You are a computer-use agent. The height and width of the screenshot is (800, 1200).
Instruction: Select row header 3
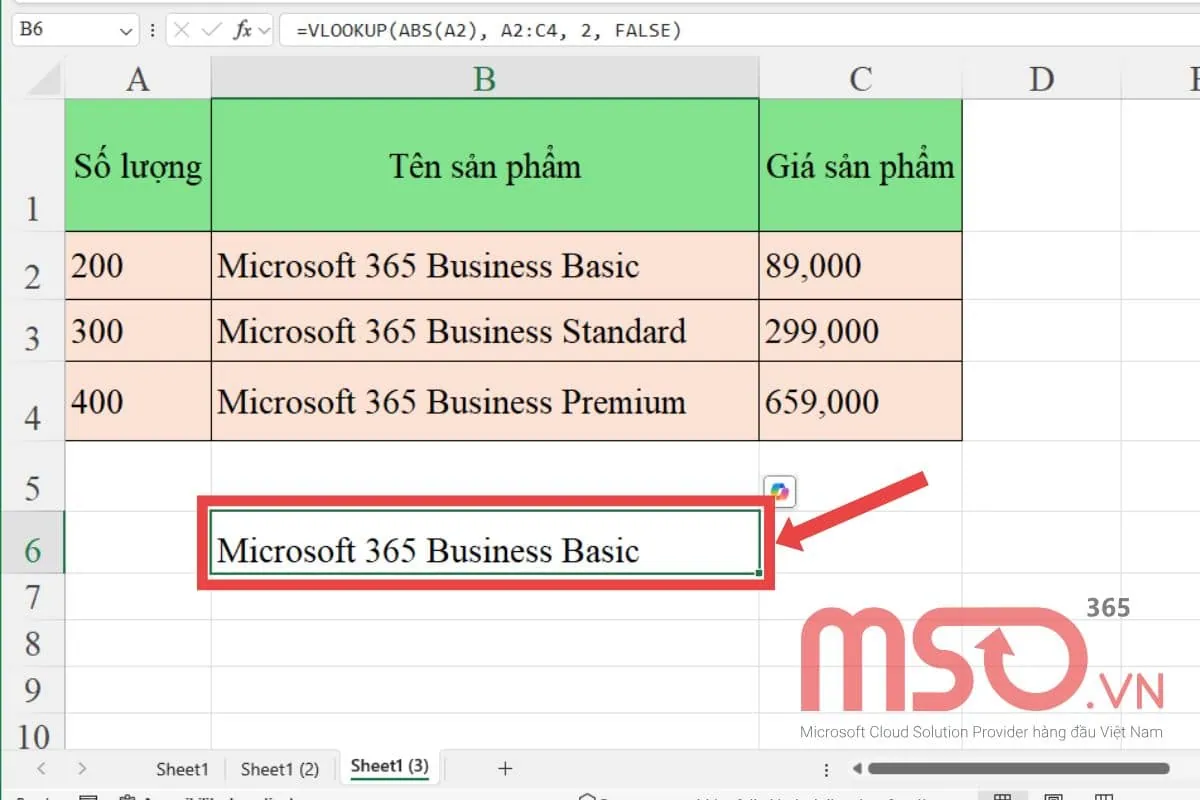click(x=35, y=330)
